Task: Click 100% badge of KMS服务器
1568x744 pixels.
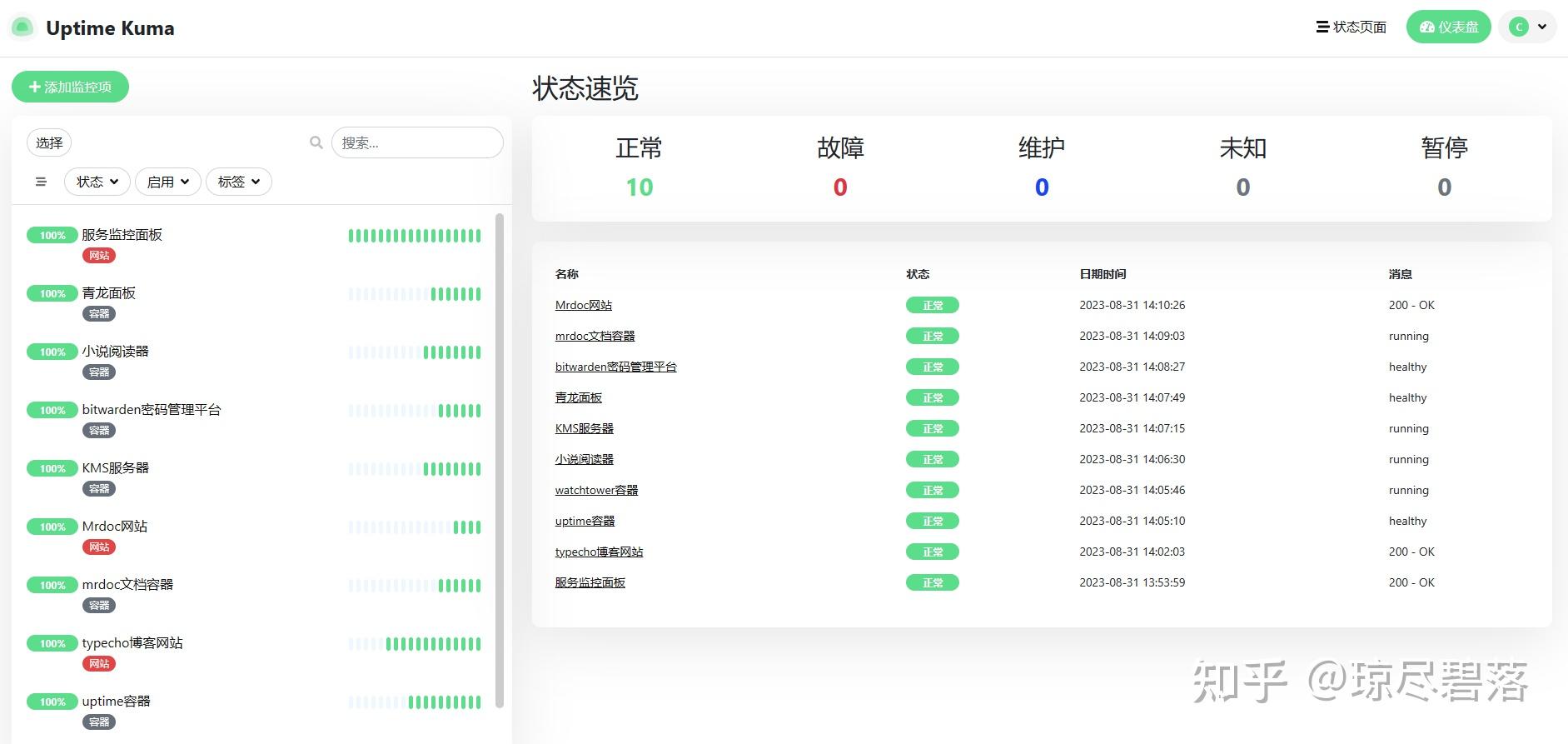Action: 52,468
